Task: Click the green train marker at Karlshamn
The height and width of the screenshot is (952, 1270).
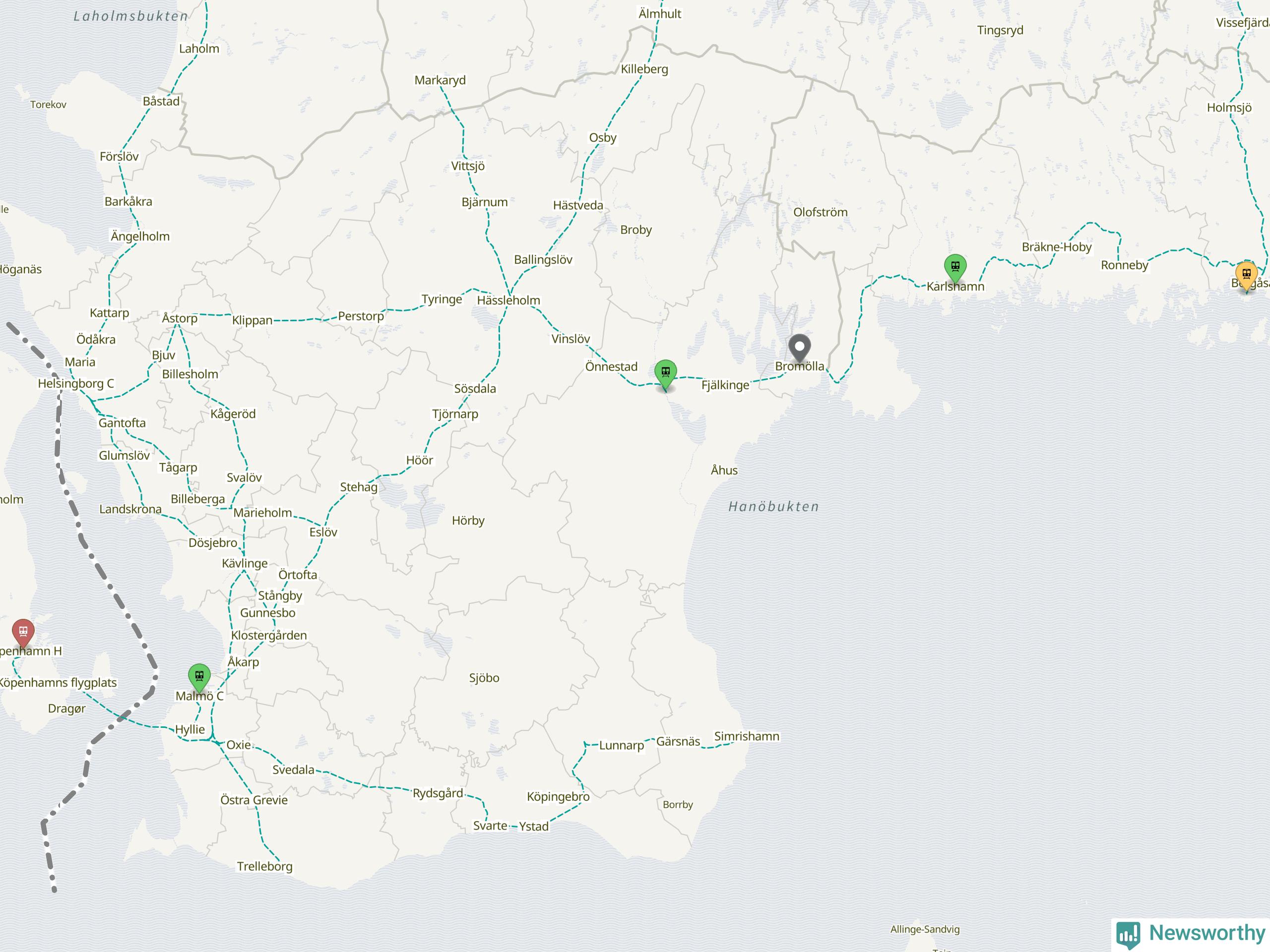Action: (955, 269)
